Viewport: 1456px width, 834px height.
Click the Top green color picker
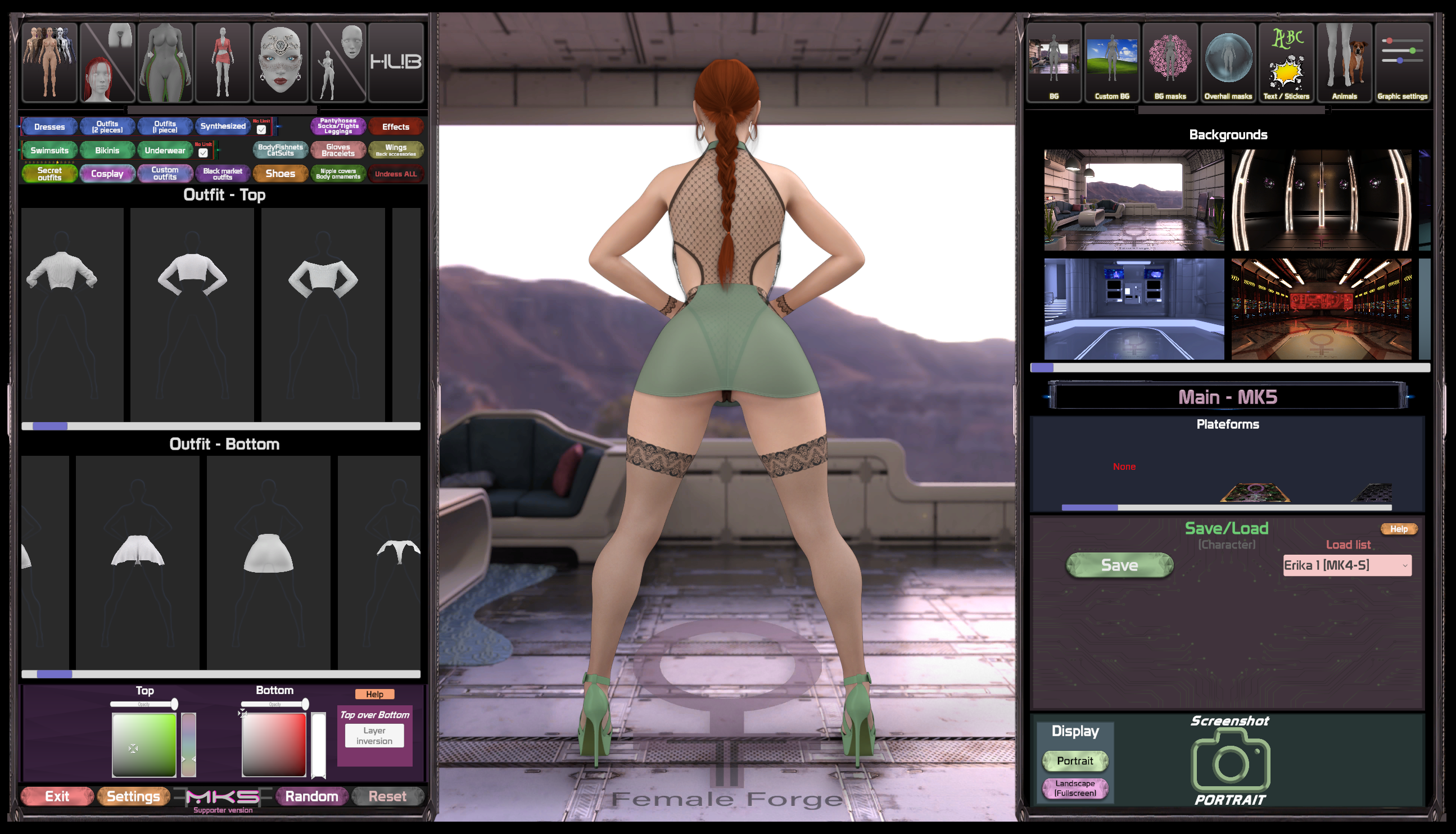point(144,745)
